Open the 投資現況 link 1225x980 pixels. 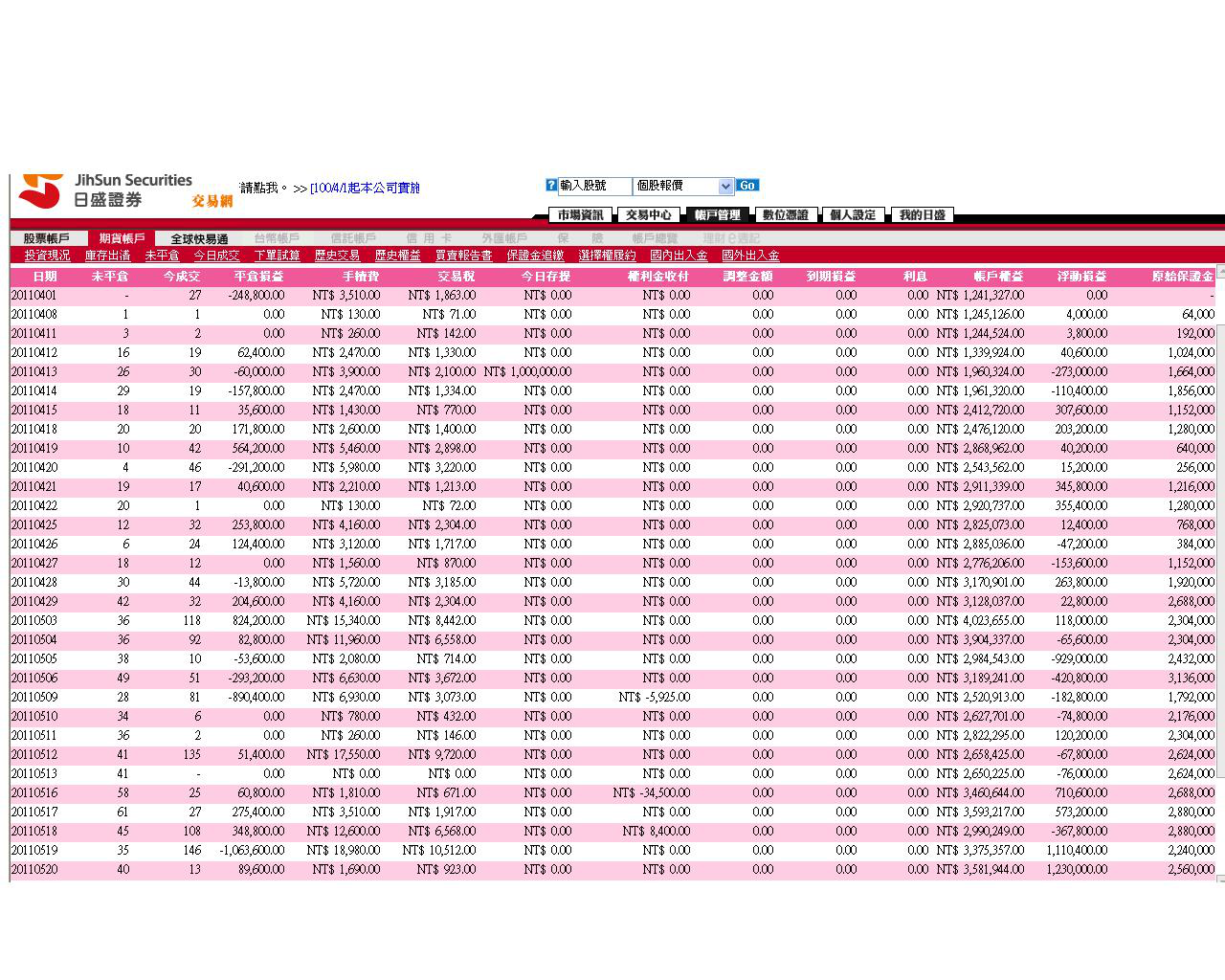(x=48, y=256)
